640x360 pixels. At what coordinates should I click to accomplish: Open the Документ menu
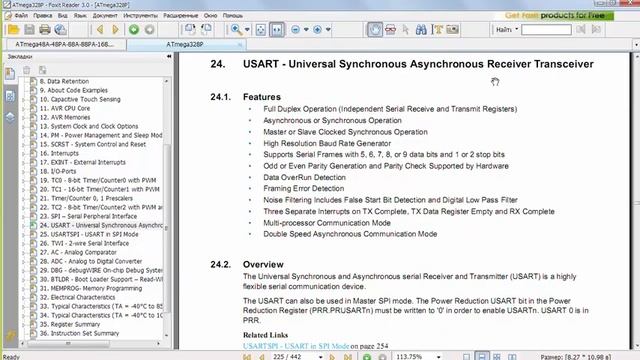pos(105,16)
